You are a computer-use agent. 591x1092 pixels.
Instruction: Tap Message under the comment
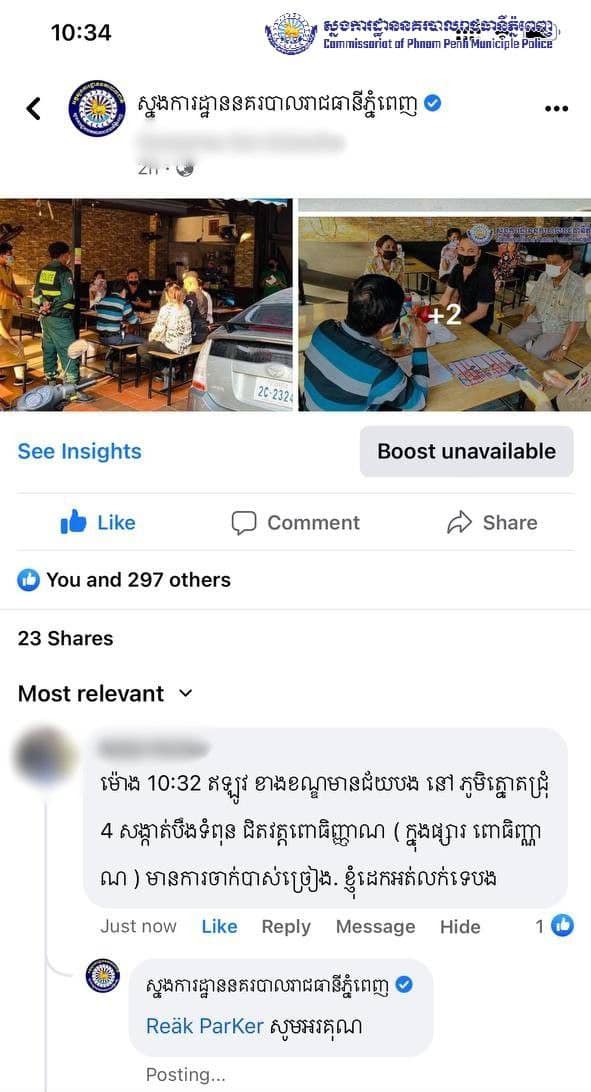375,927
